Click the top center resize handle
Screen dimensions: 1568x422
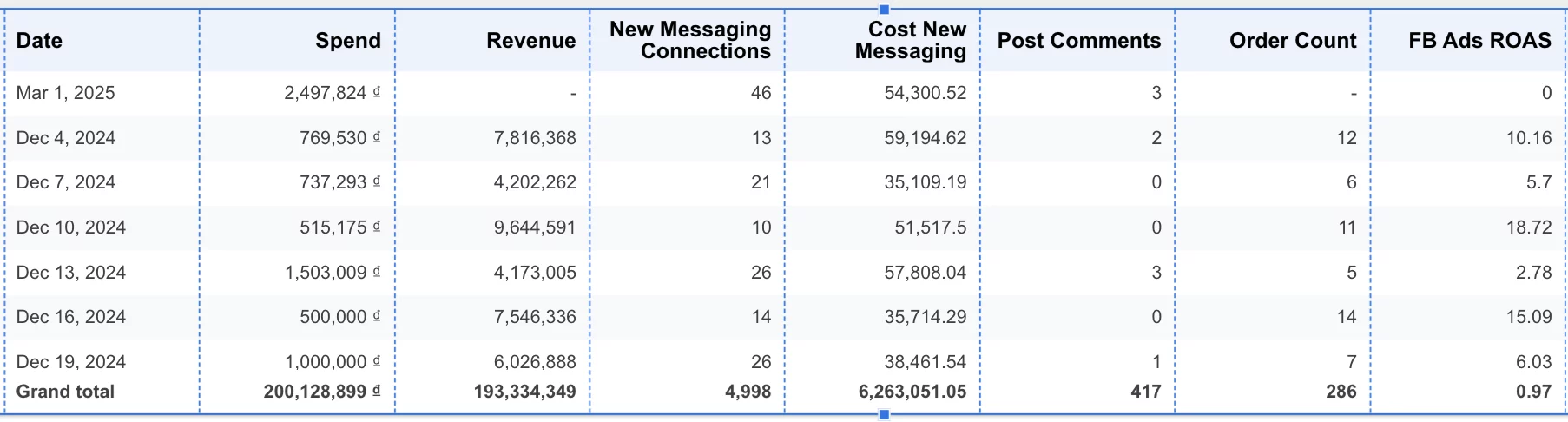coord(884,10)
